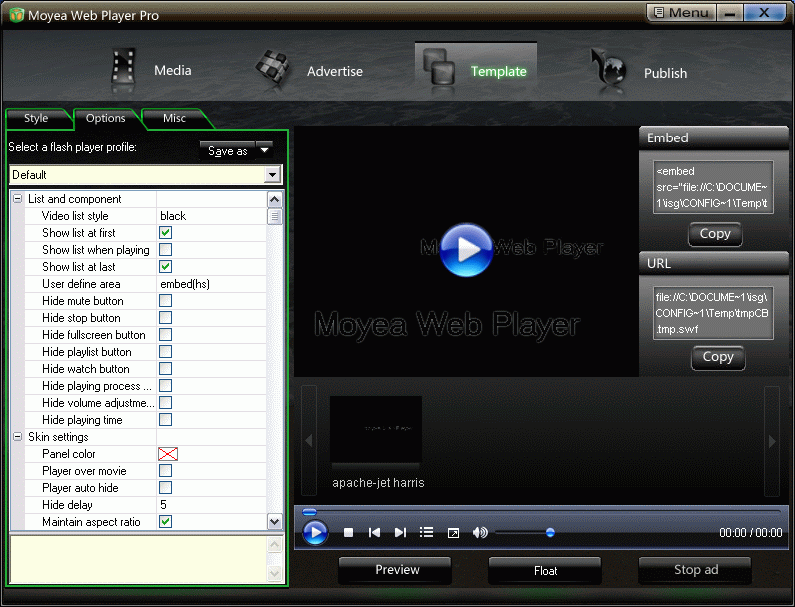This screenshot has width=795, height=607.
Task: Click the Preview button
Action: (397, 570)
